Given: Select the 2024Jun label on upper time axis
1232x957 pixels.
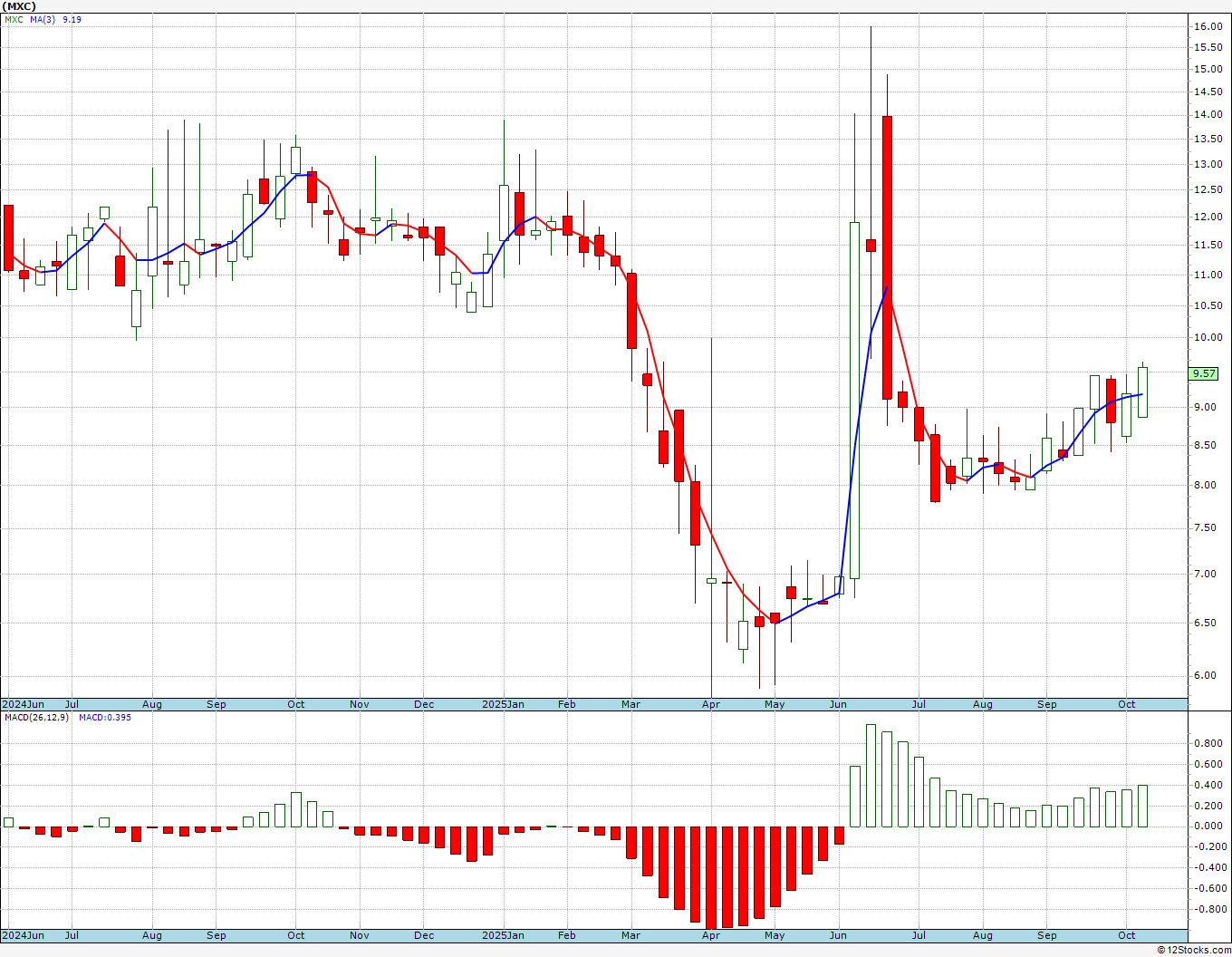Looking at the screenshot, I should point(24,704).
